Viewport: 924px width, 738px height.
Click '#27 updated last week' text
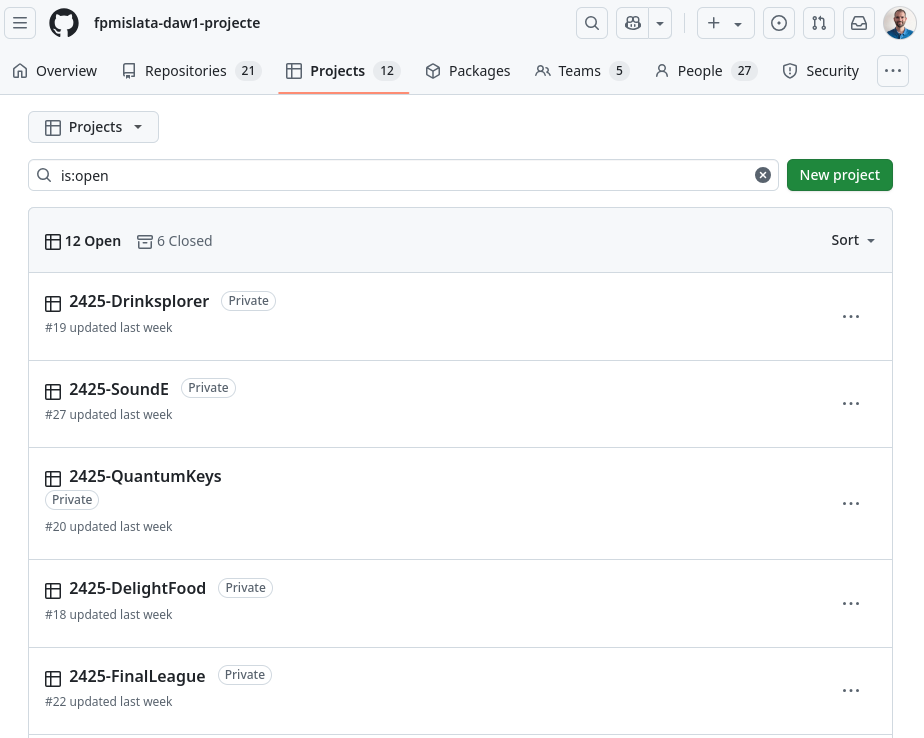[108, 415]
